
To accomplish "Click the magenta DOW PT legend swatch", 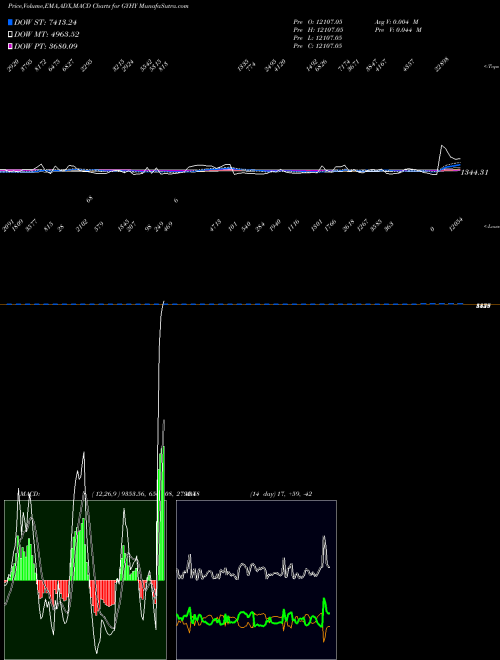I will [10, 46].
